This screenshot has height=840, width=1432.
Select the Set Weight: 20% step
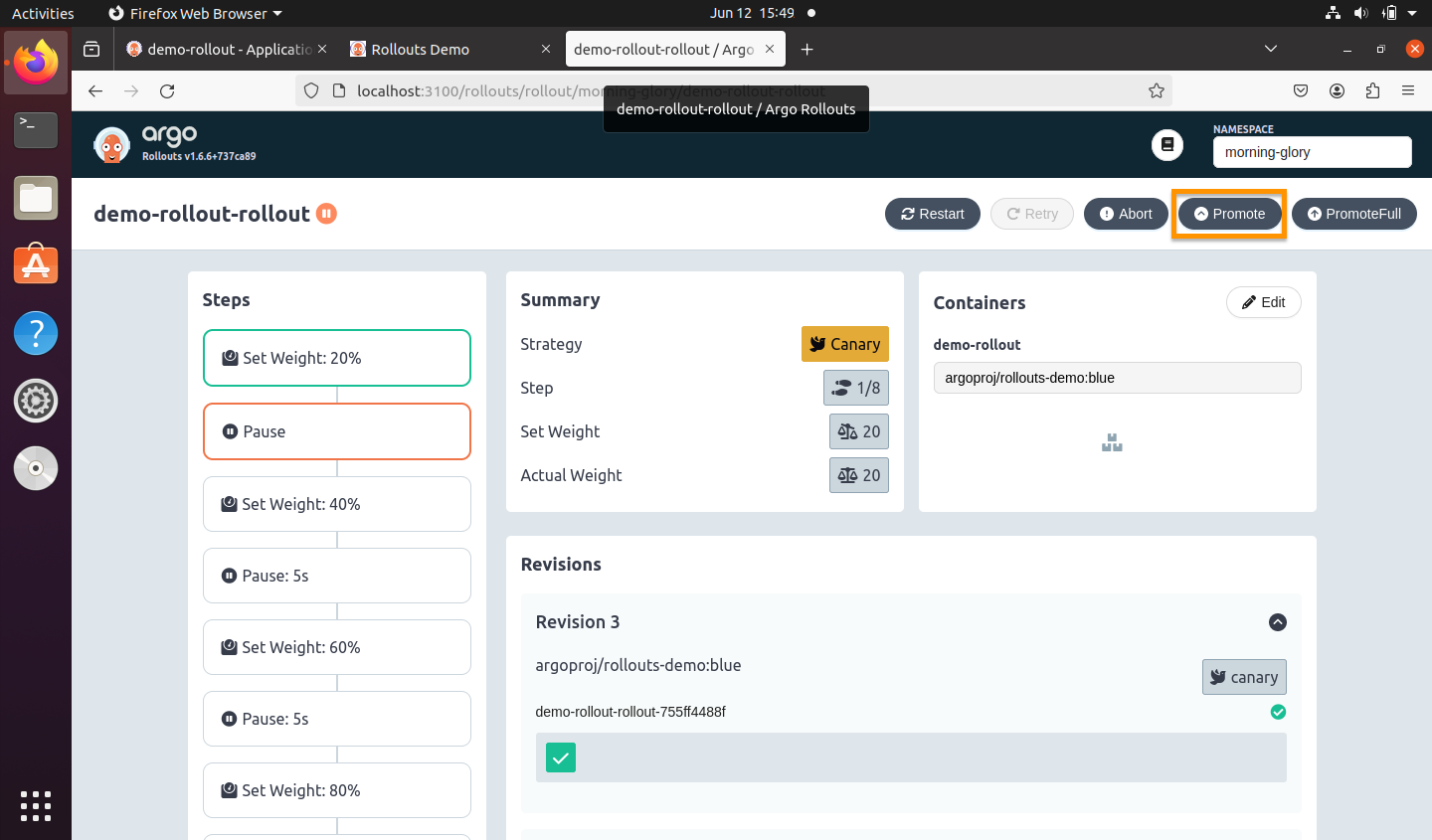pyautogui.click(x=337, y=358)
